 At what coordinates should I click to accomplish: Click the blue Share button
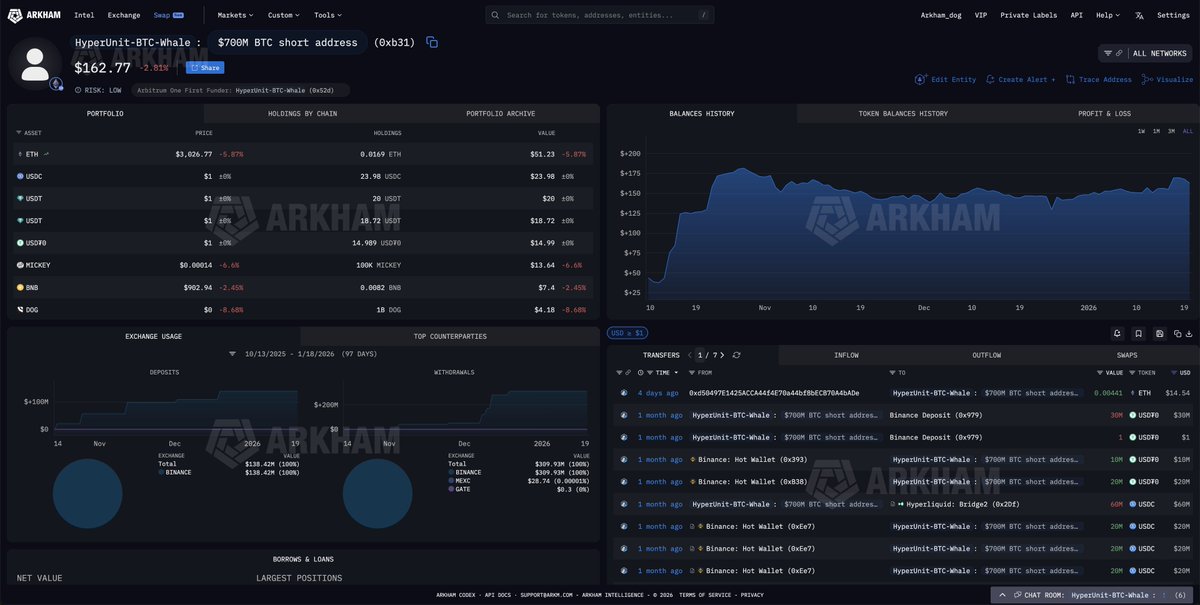205,68
